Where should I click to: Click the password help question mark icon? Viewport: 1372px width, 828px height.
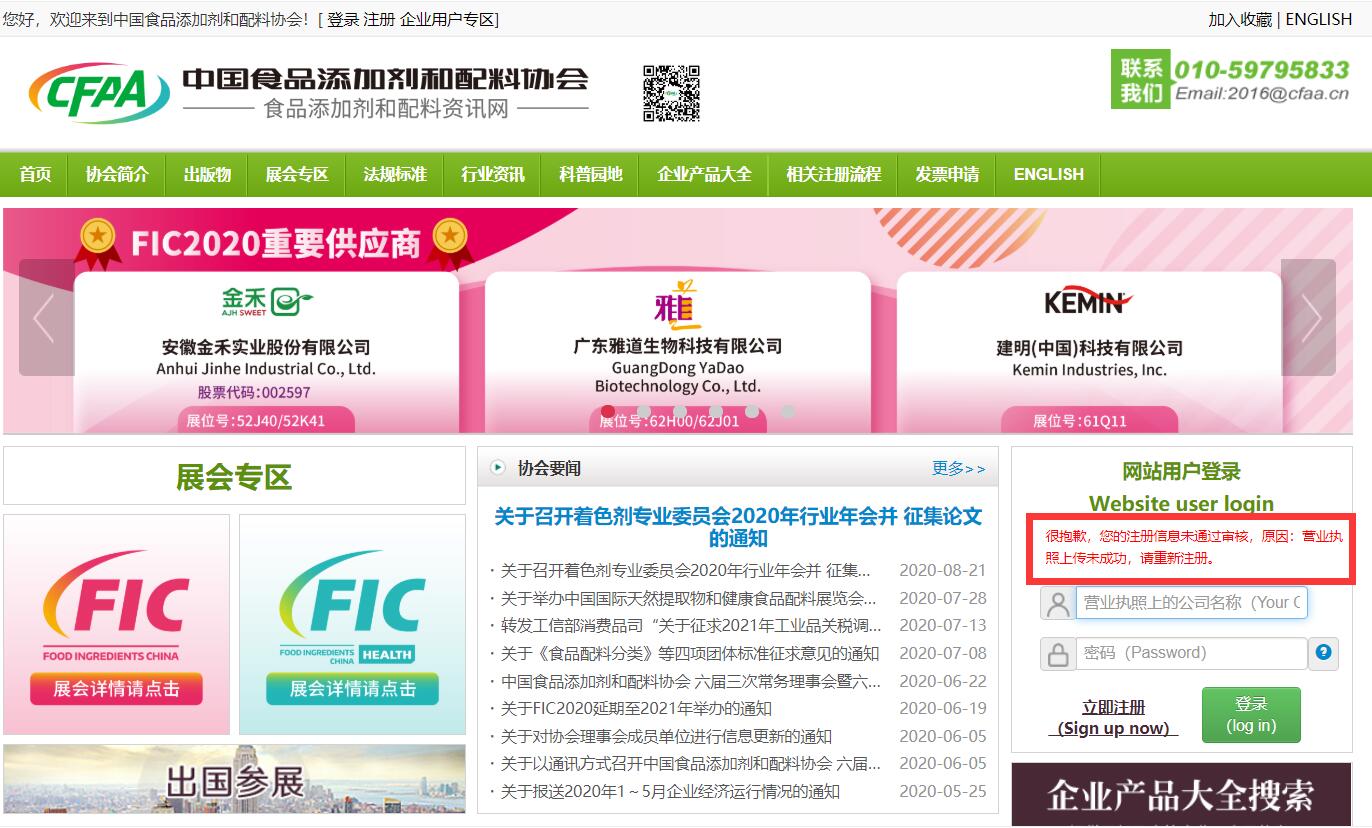tap(1324, 652)
